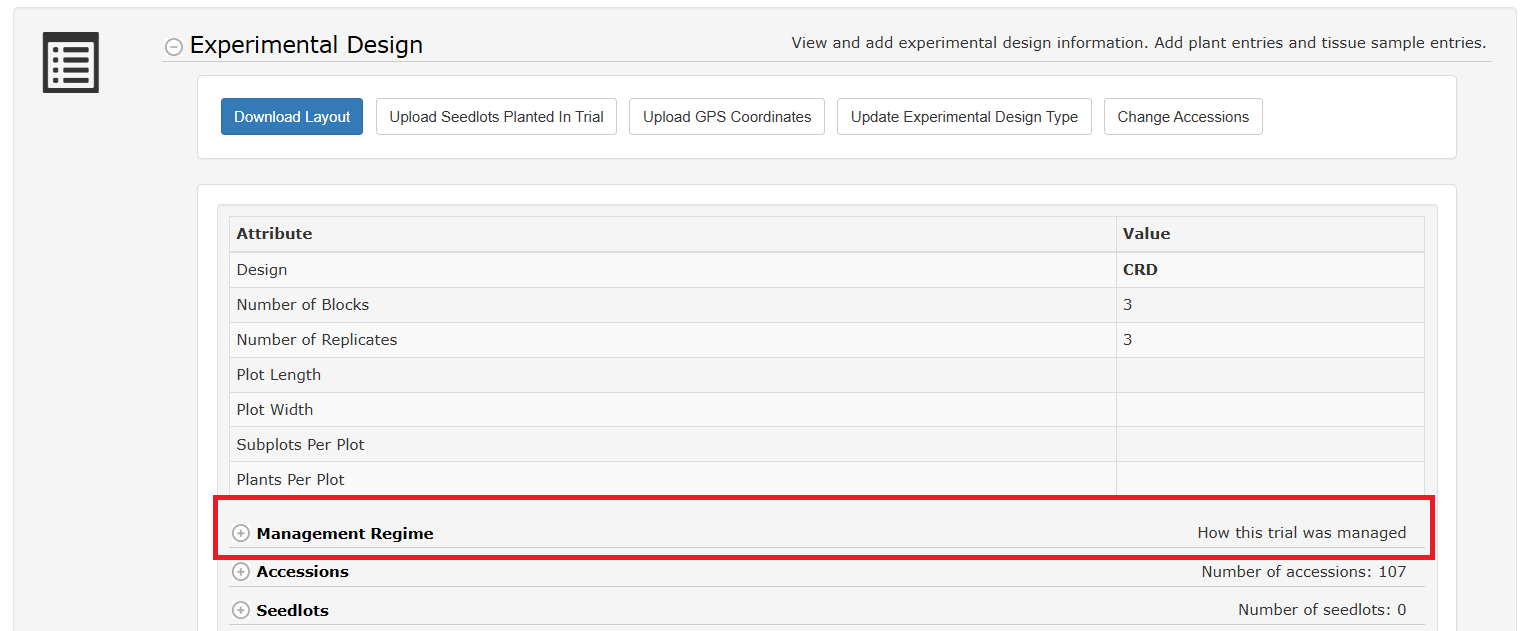Expand the Seedlots section label
Image resolution: width=1534 pixels, height=631 pixels.
(x=292, y=610)
